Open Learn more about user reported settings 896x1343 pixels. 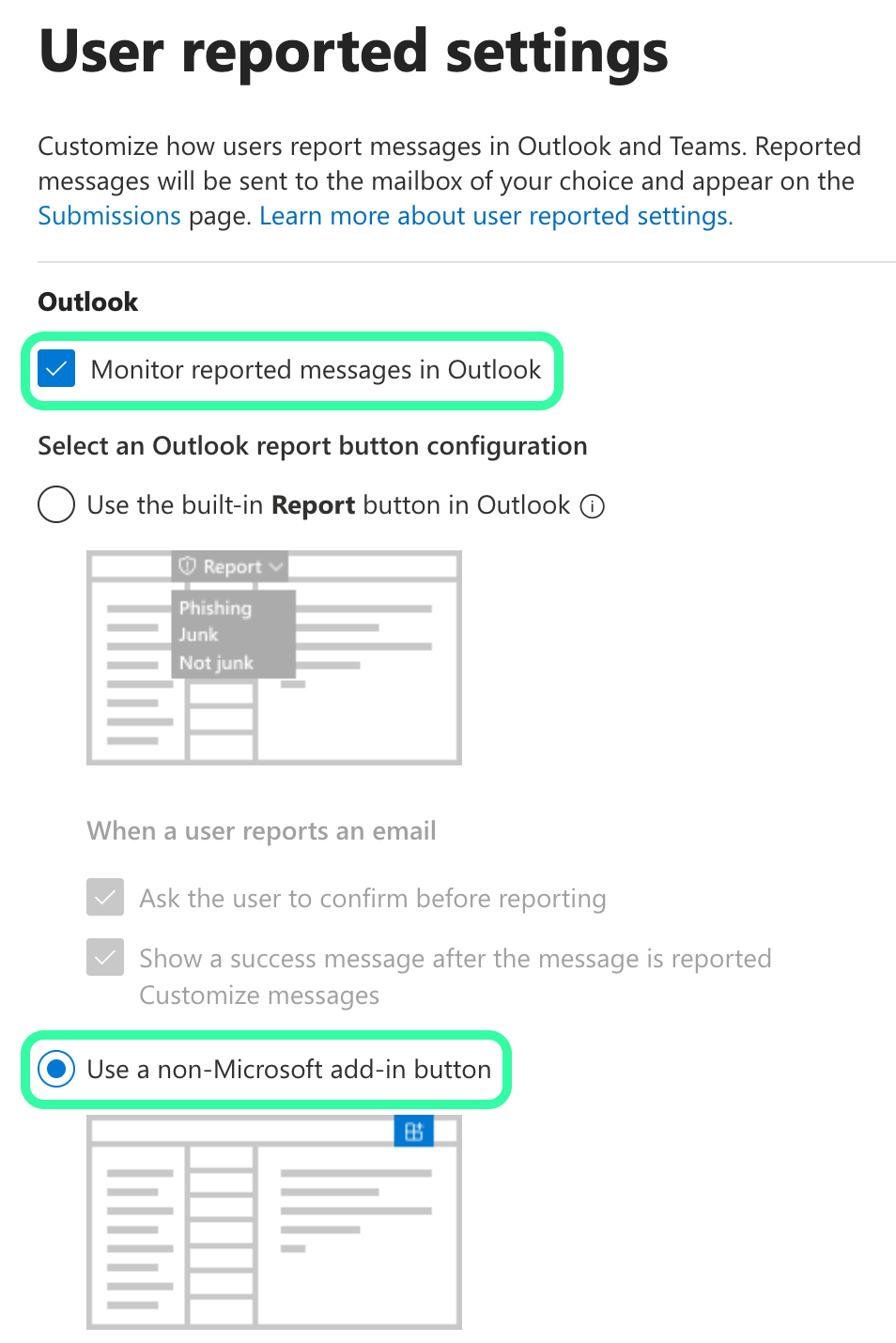point(495,216)
